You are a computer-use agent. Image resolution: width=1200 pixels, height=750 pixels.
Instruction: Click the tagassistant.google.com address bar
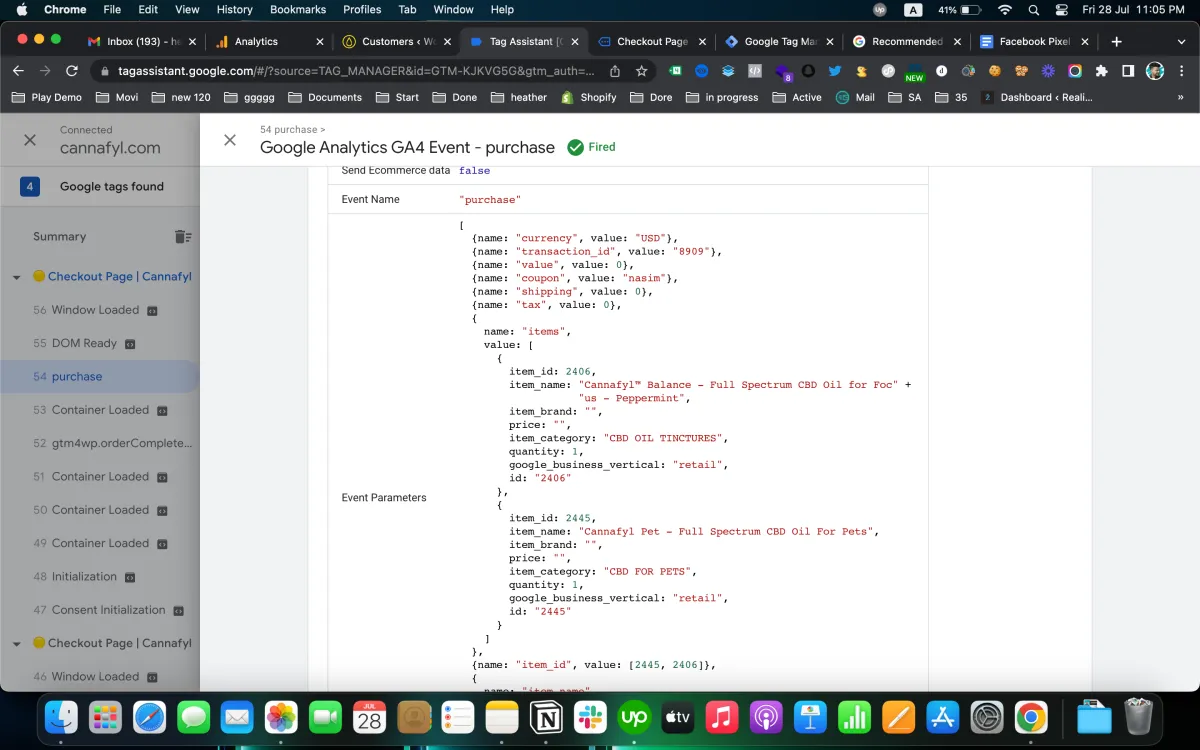pyautogui.click(x=355, y=71)
